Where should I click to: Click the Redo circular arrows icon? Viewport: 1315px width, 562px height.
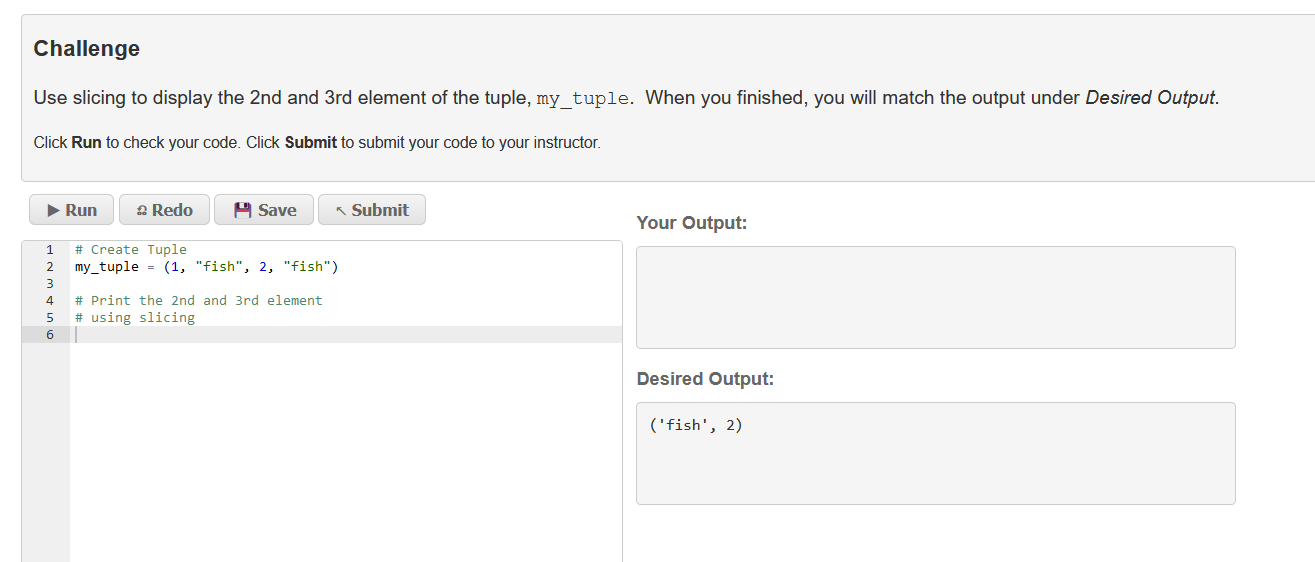coord(141,210)
